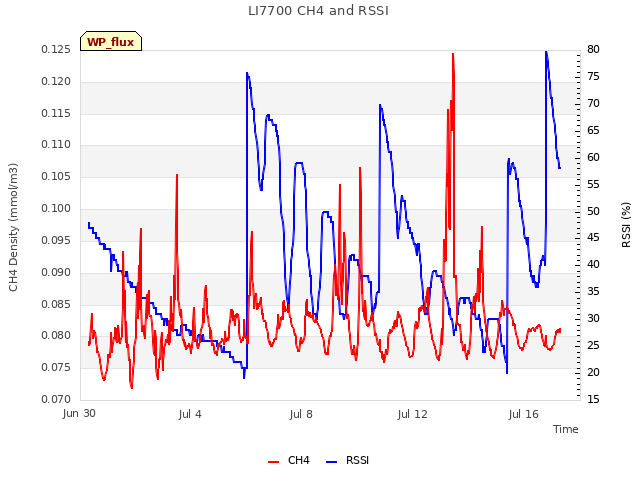
Task: Click the 60 right axis value
Action: (593, 157)
